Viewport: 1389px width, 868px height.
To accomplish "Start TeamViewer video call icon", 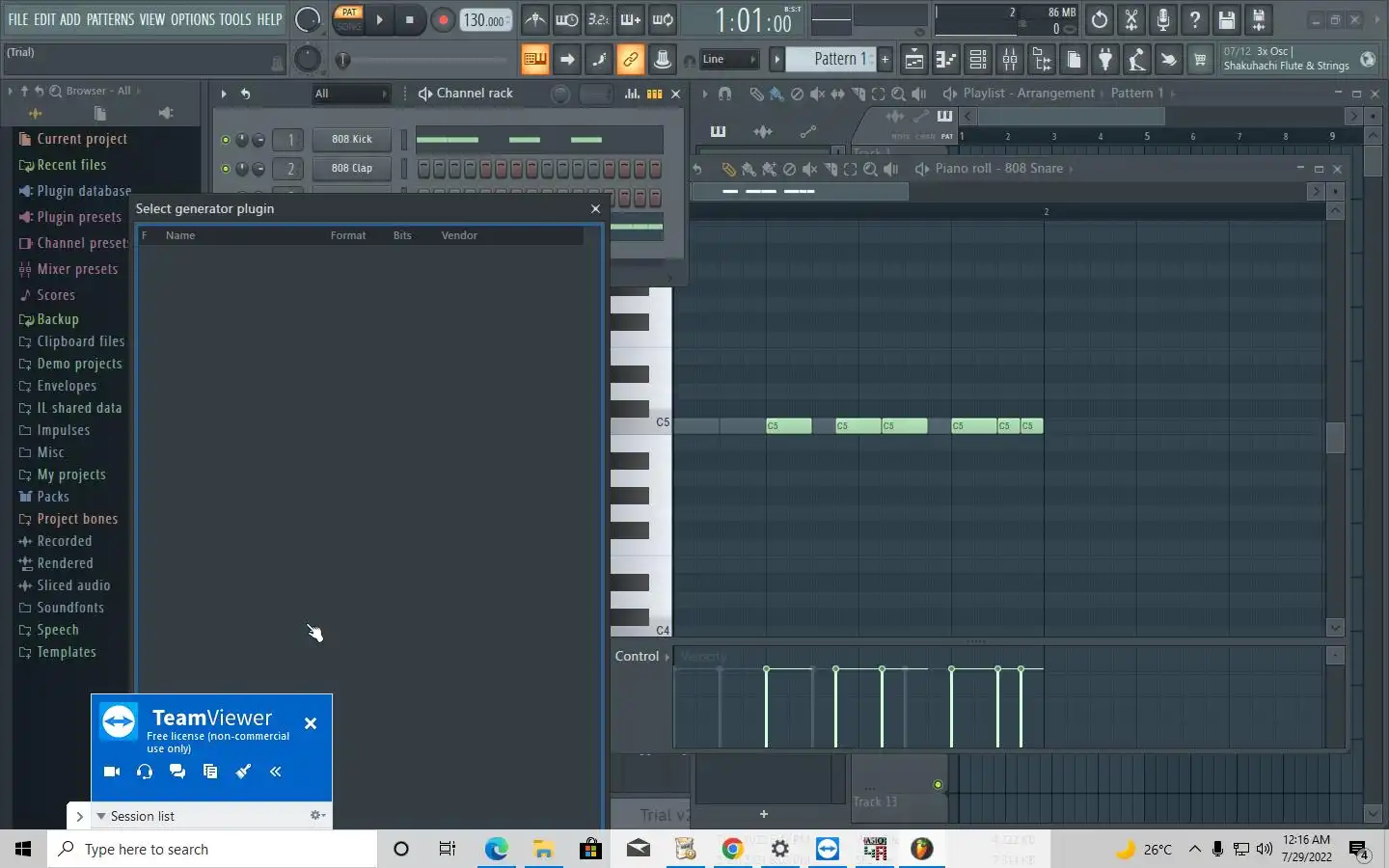I will click(112, 772).
